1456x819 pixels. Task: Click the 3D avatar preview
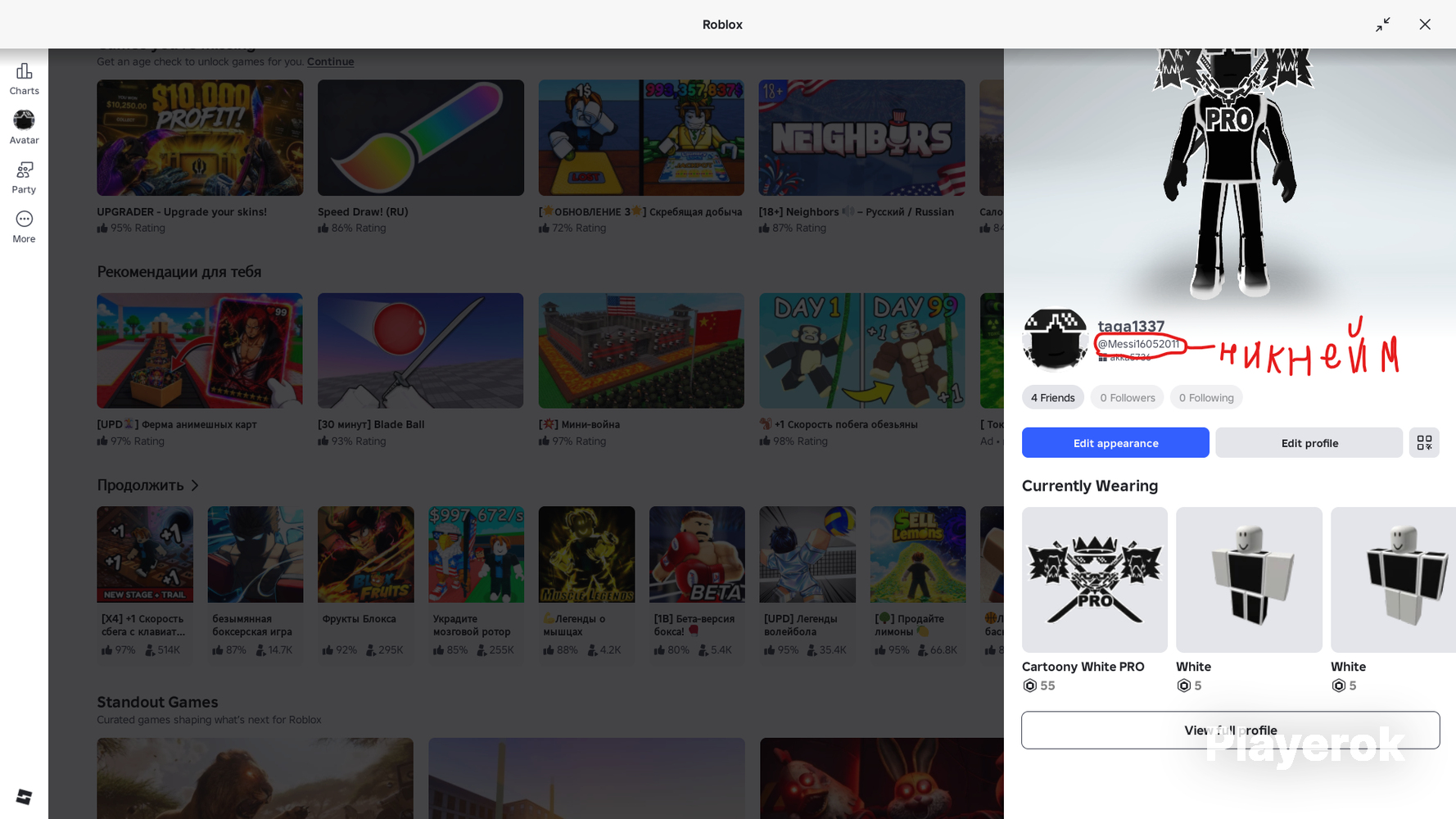(1230, 174)
